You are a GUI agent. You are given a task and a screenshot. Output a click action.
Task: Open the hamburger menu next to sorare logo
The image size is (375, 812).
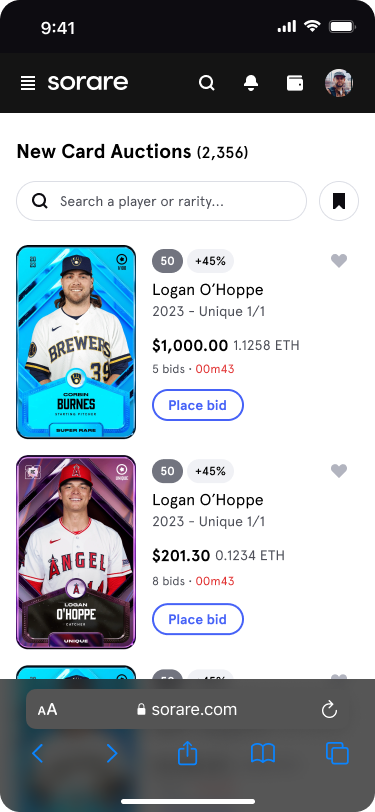pyautogui.click(x=28, y=83)
